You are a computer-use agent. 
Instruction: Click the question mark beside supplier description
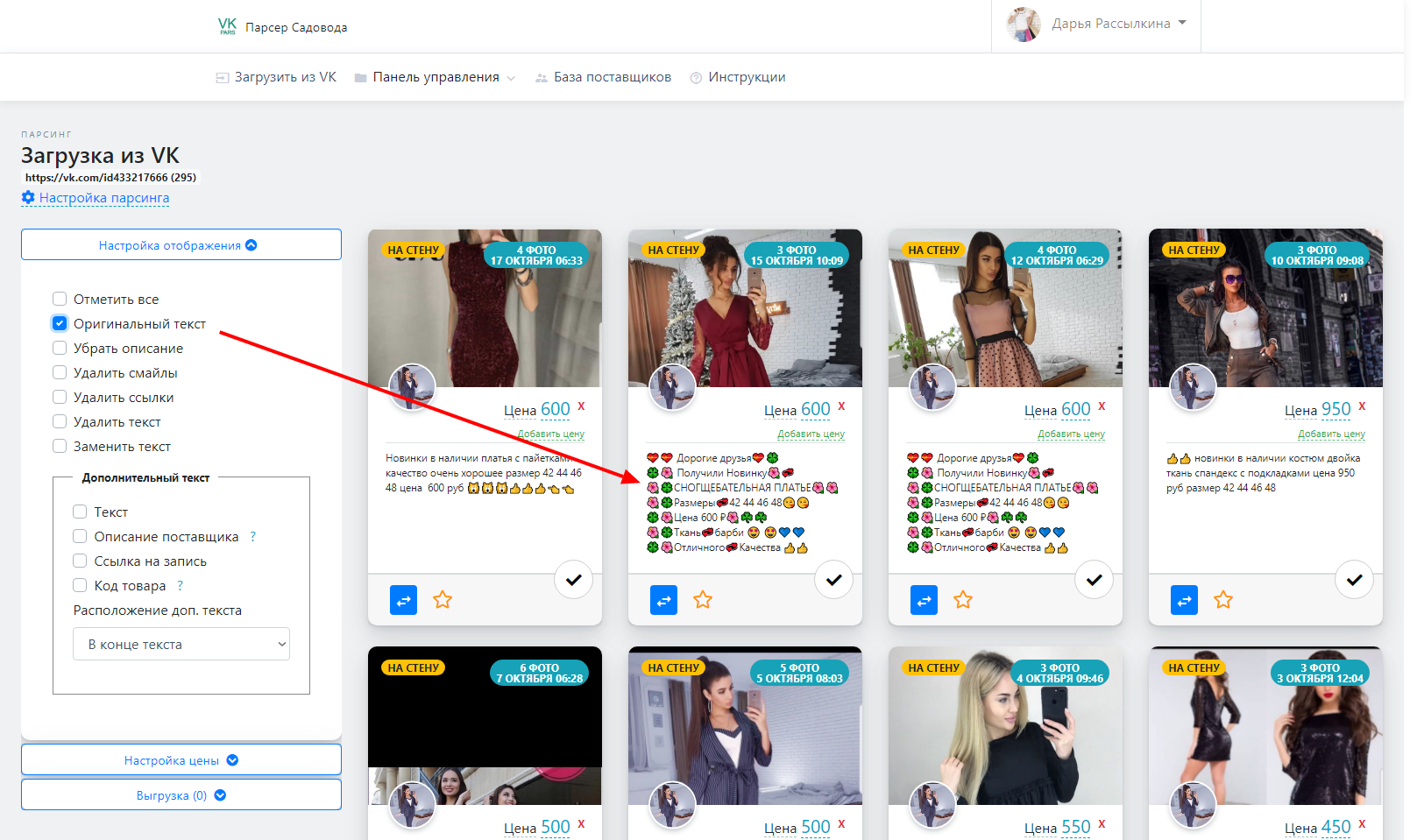pyautogui.click(x=253, y=537)
